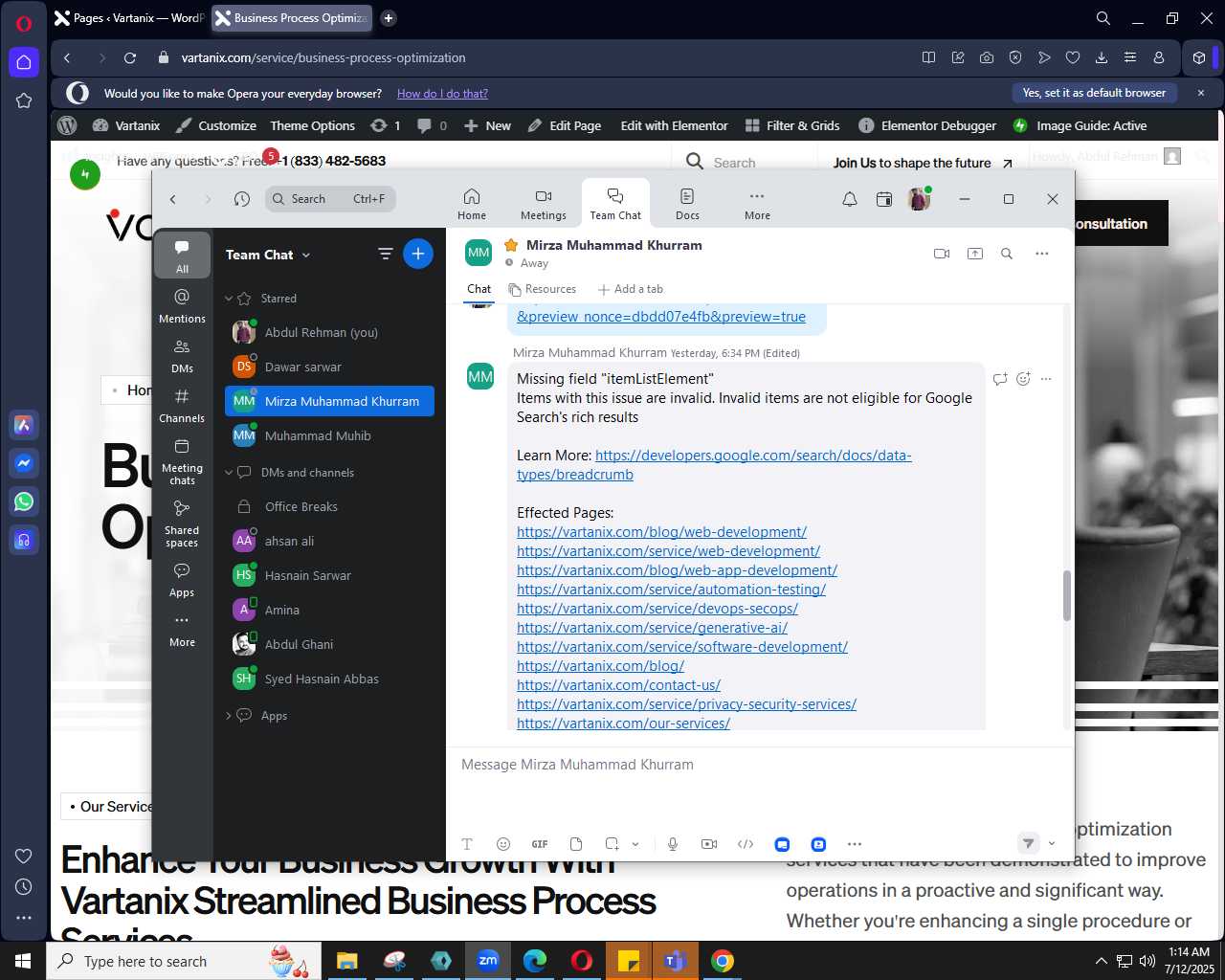1225x980 pixels.
Task: Attach a file in composer
Action: pos(576,844)
